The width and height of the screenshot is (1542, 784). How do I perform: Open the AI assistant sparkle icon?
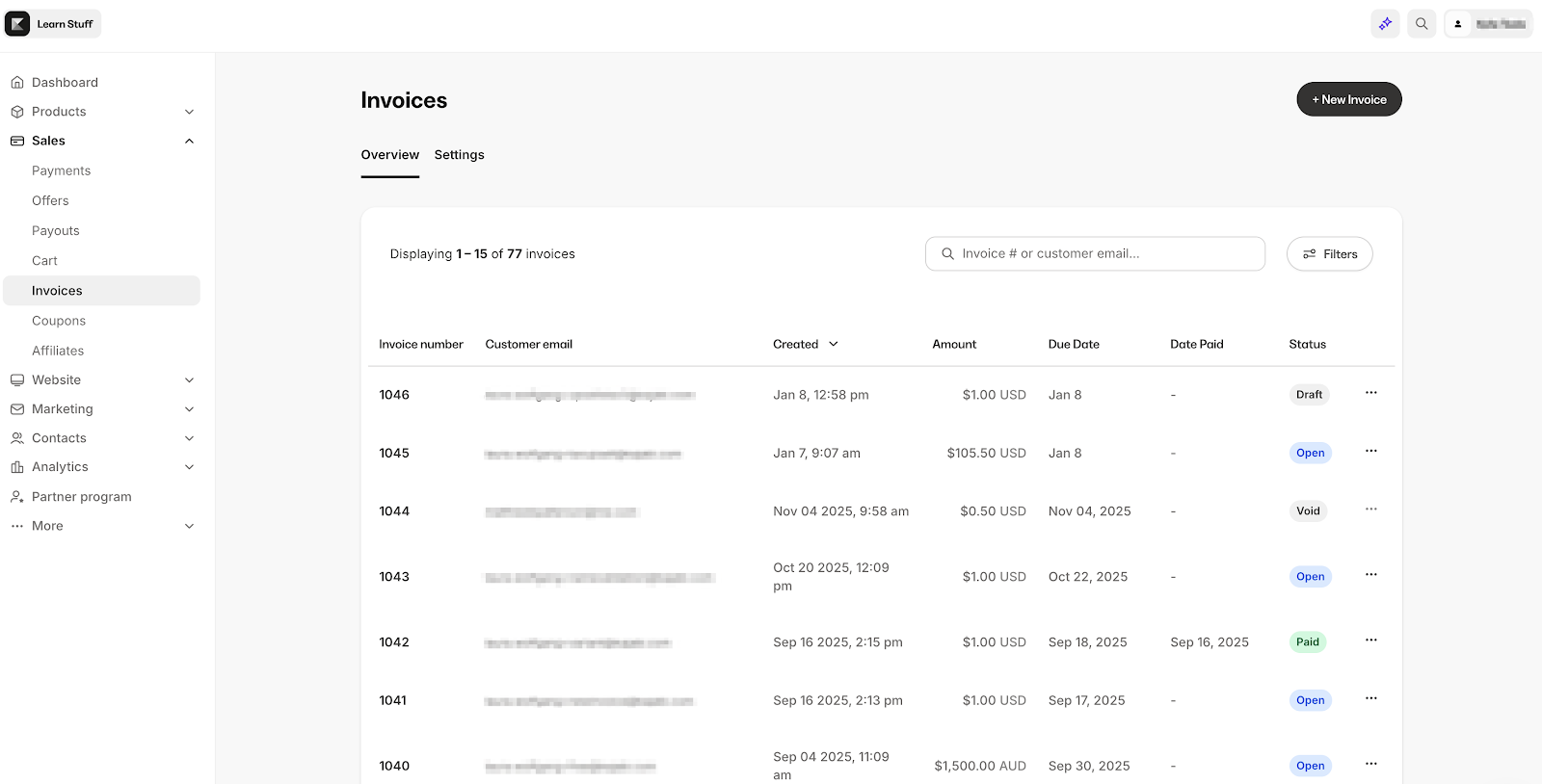pos(1385,23)
